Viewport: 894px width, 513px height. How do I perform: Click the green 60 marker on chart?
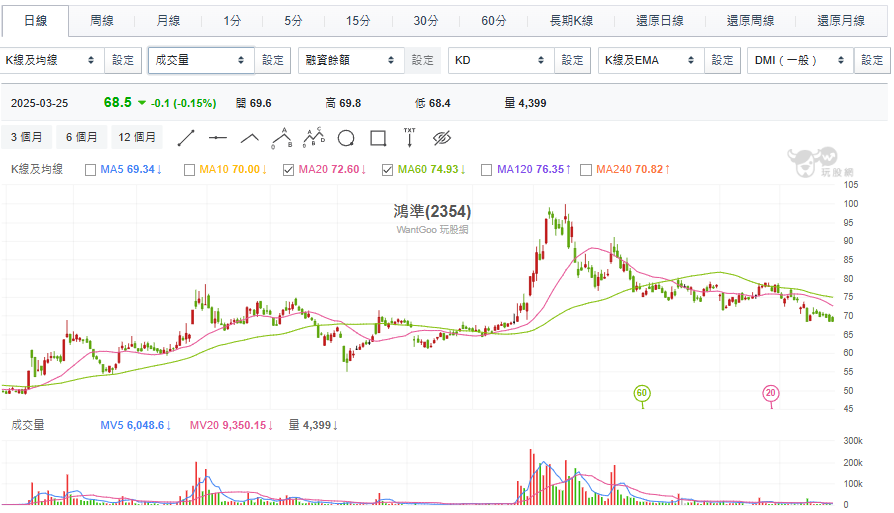click(x=642, y=393)
